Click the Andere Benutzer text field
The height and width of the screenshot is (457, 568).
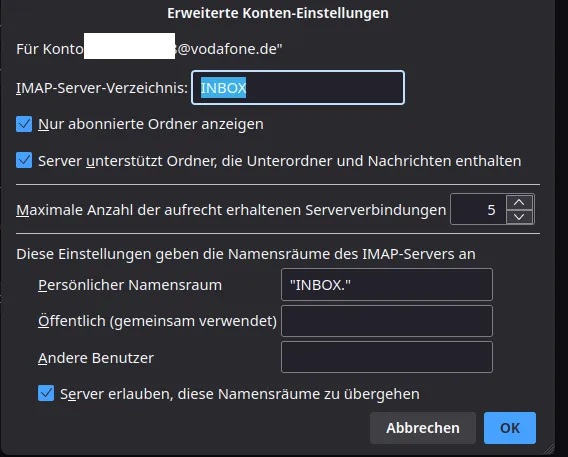pyautogui.click(x=387, y=357)
